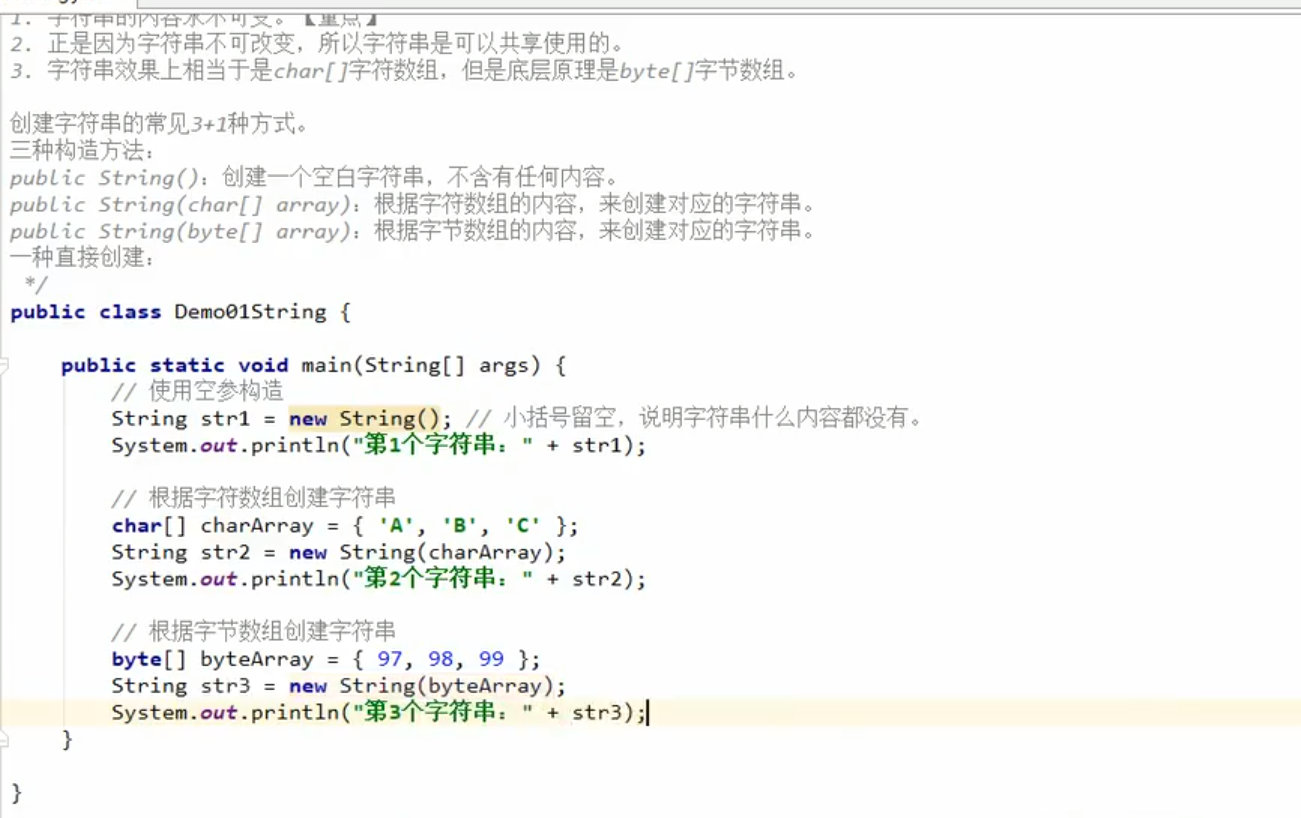1301x818 pixels.
Task: Click the highlighted new String() expression
Action: 364,418
